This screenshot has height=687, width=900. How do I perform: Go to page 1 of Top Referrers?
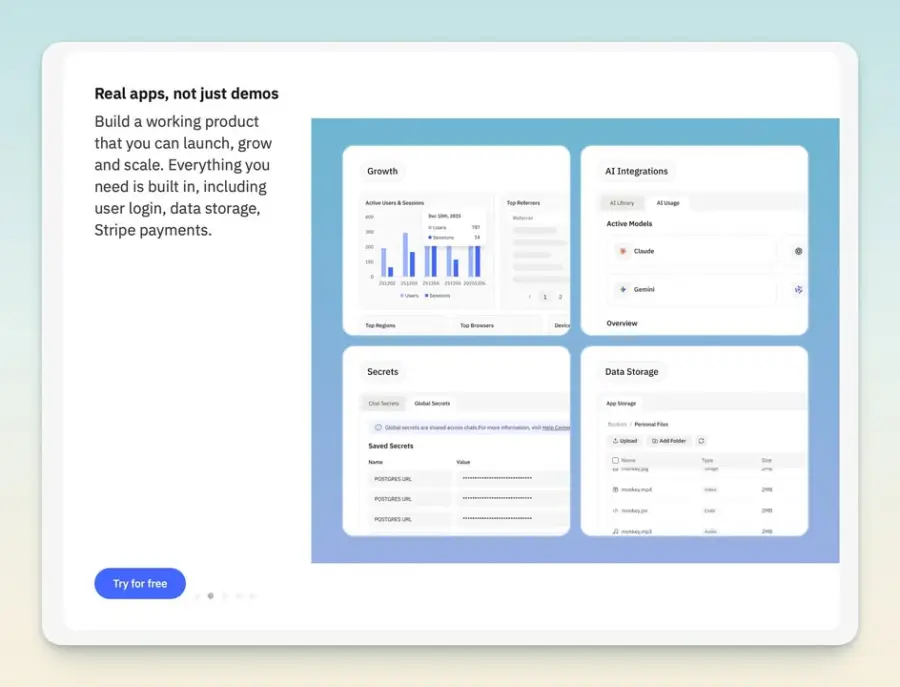(545, 297)
